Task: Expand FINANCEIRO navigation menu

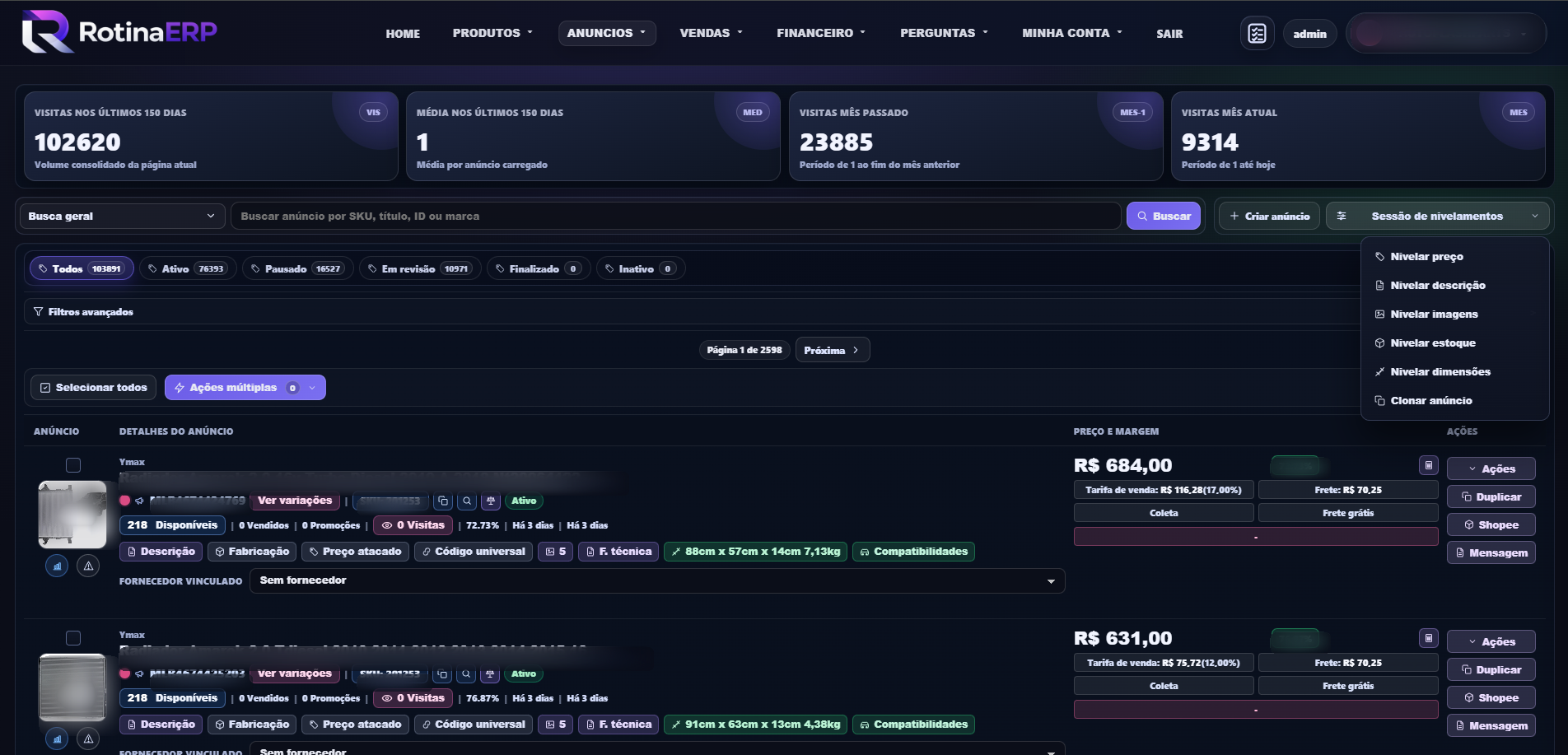Action: point(821,33)
